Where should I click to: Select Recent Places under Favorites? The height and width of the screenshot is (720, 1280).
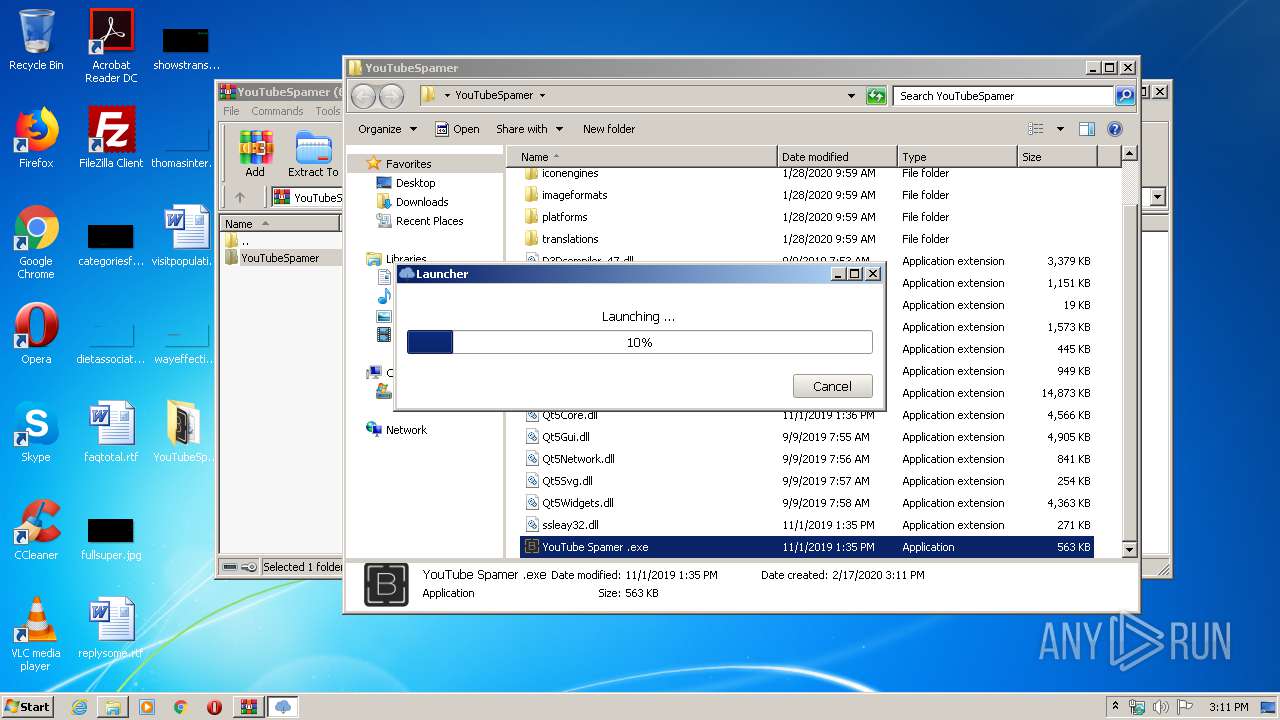(x=429, y=221)
